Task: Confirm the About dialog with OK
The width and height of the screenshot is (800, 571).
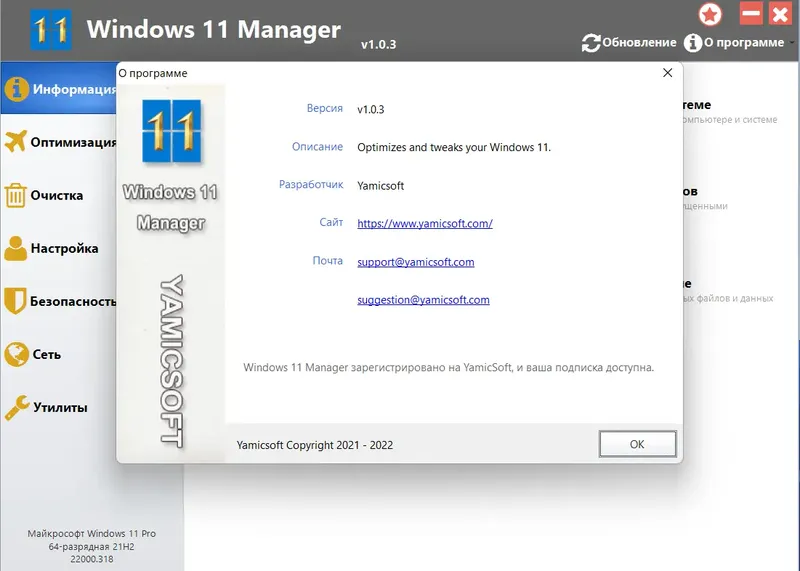Action: pyautogui.click(x=637, y=444)
